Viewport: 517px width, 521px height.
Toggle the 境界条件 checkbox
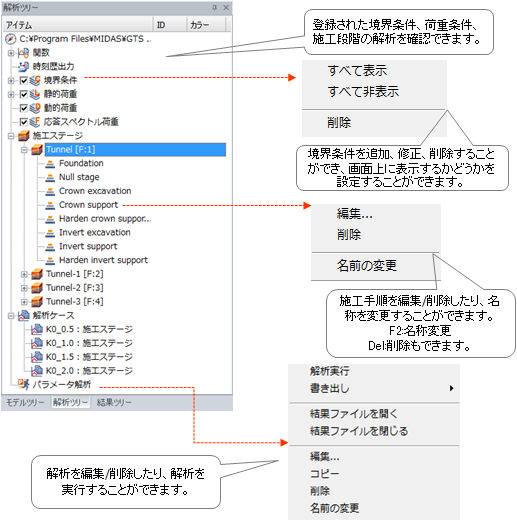point(24,80)
